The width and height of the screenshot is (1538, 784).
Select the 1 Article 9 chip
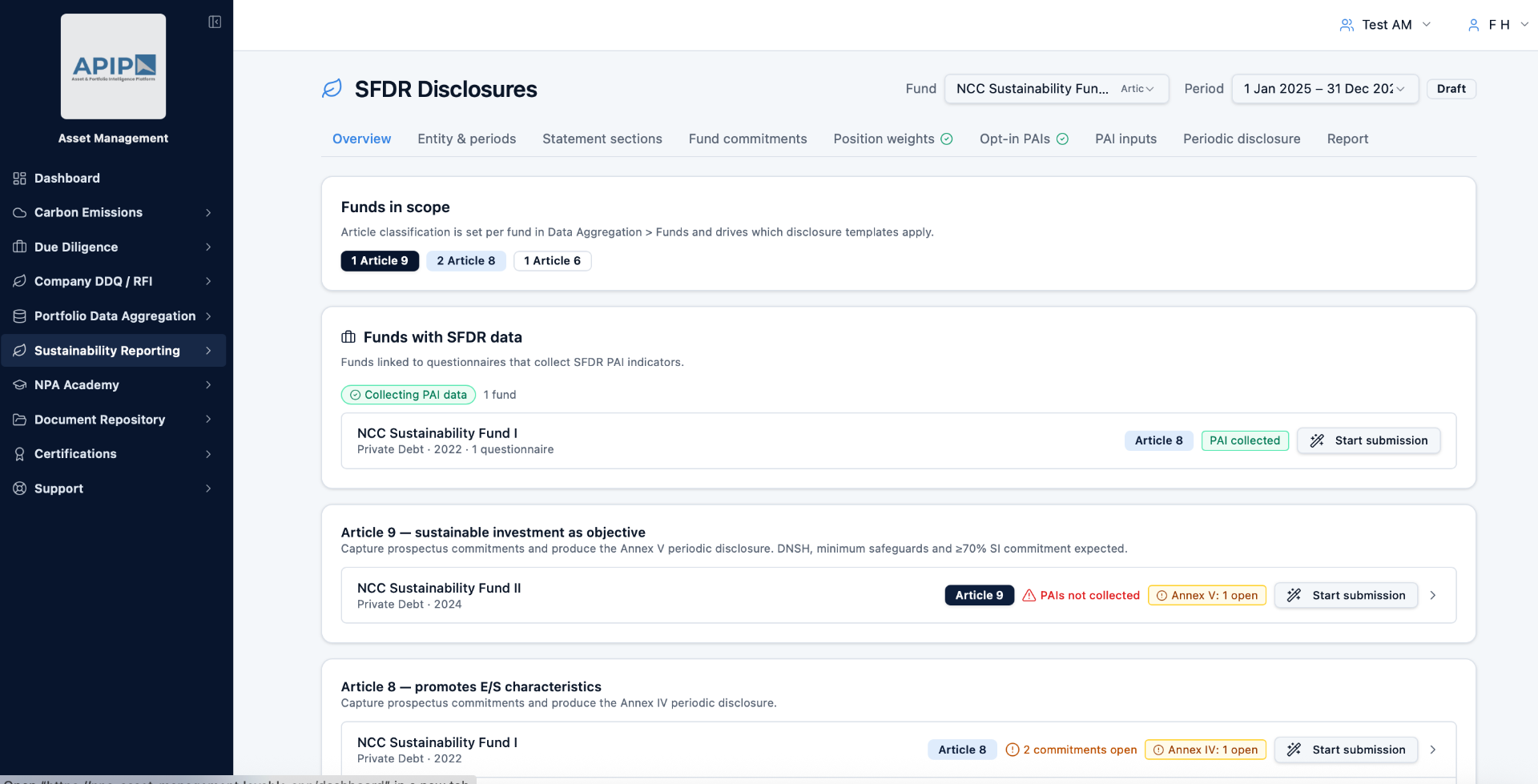tap(380, 261)
